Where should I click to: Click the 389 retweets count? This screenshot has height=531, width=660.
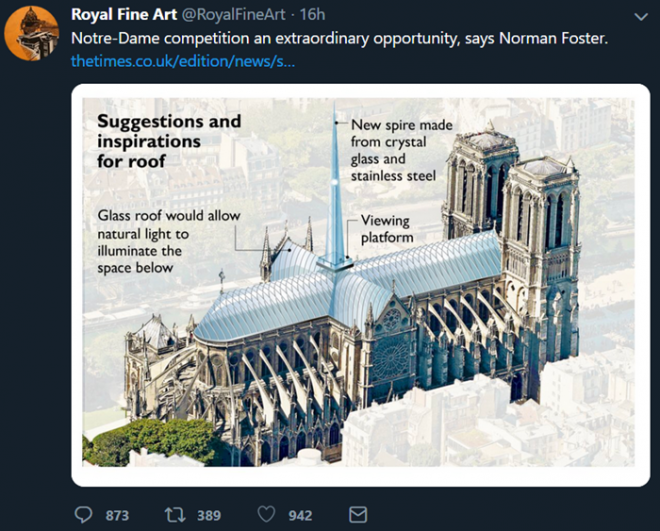(208, 515)
